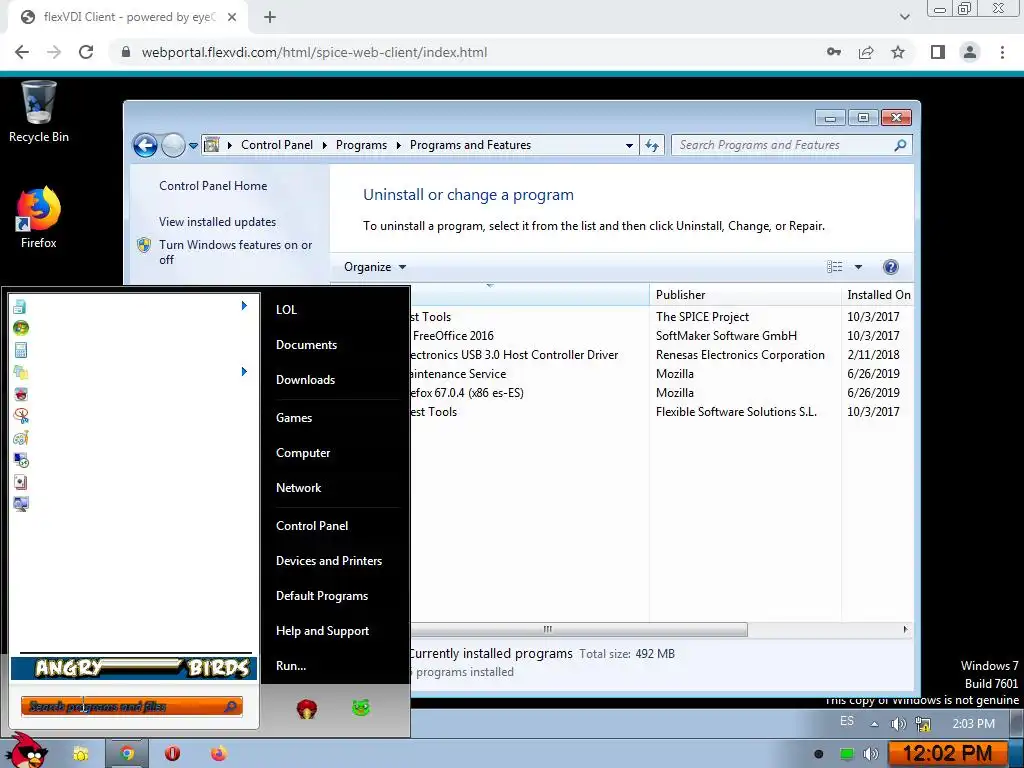Click the network warning icon in remote tray
Image resolution: width=1024 pixels, height=768 pixels.
pyautogui.click(x=923, y=724)
